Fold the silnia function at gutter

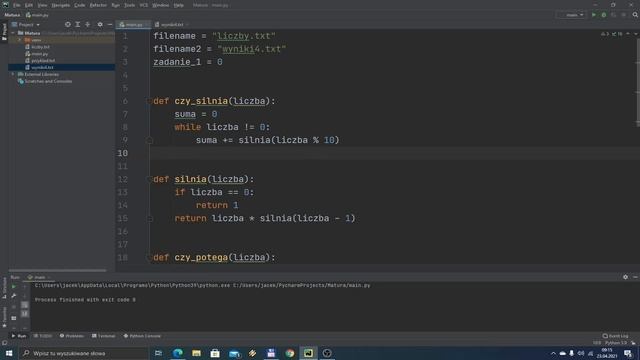click(x=149, y=179)
